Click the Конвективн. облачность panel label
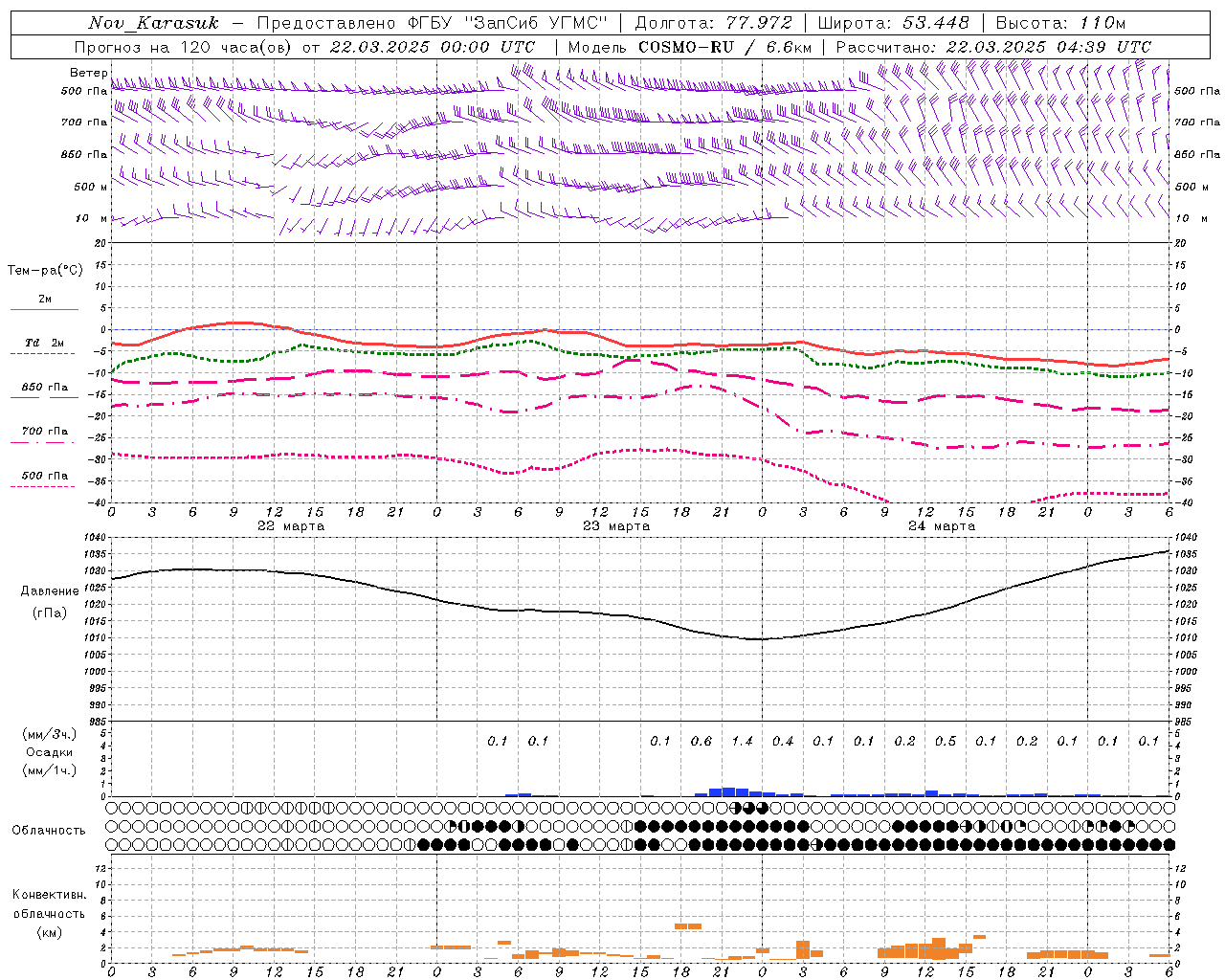 (49, 913)
